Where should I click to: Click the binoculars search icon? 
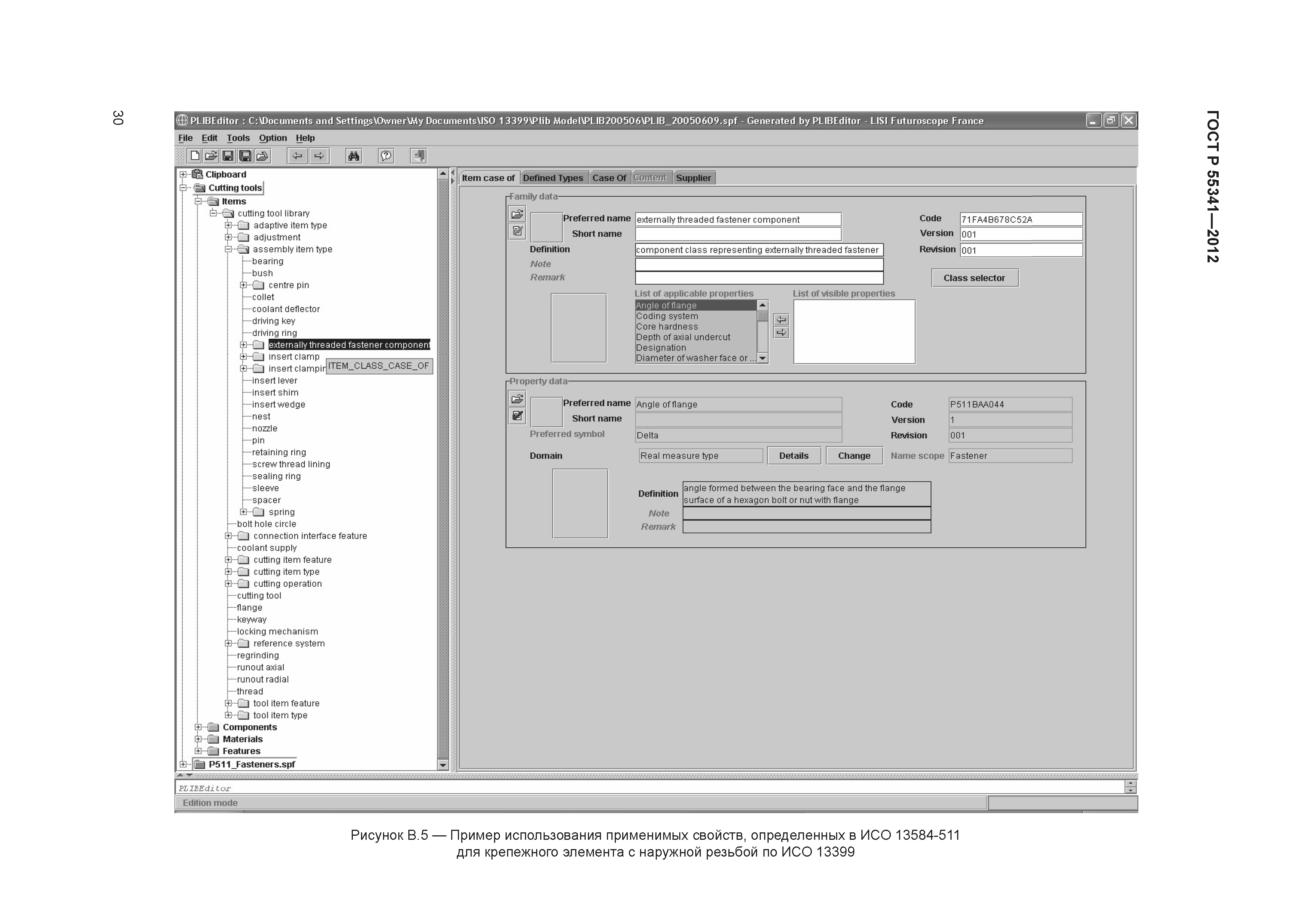point(354,155)
